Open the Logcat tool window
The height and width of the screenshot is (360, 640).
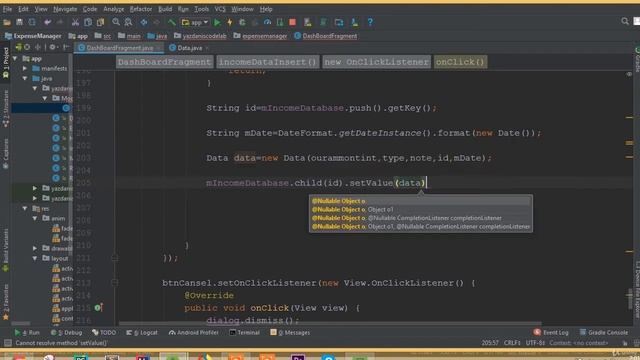142,333
